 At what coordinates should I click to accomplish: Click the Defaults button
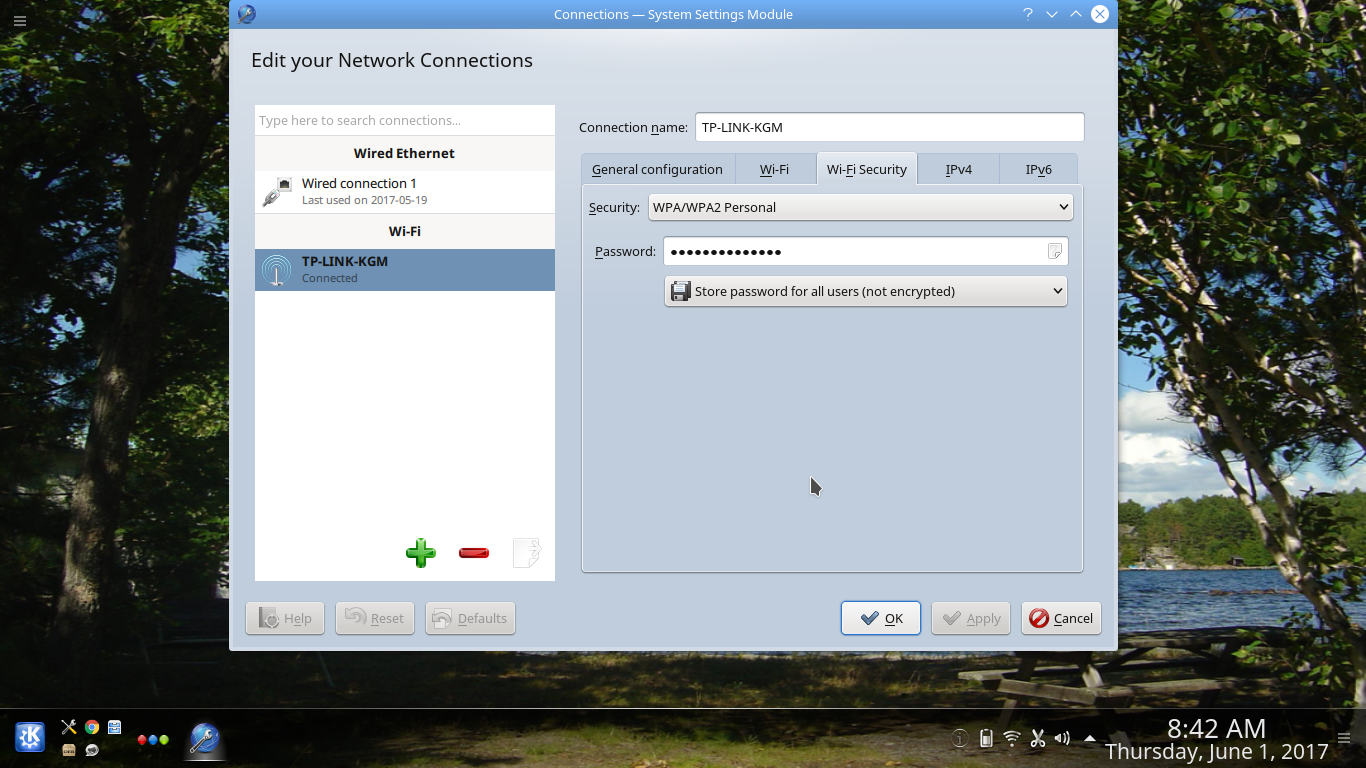point(470,618)
